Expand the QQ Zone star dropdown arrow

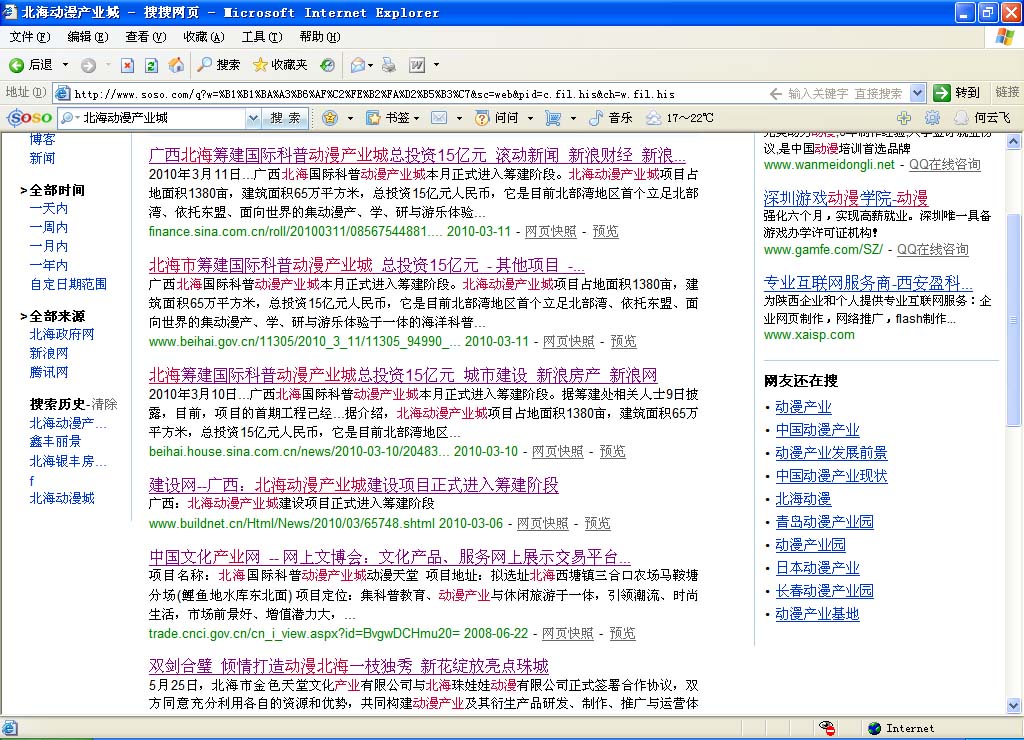pyautogui.click(x=350, y=118)
